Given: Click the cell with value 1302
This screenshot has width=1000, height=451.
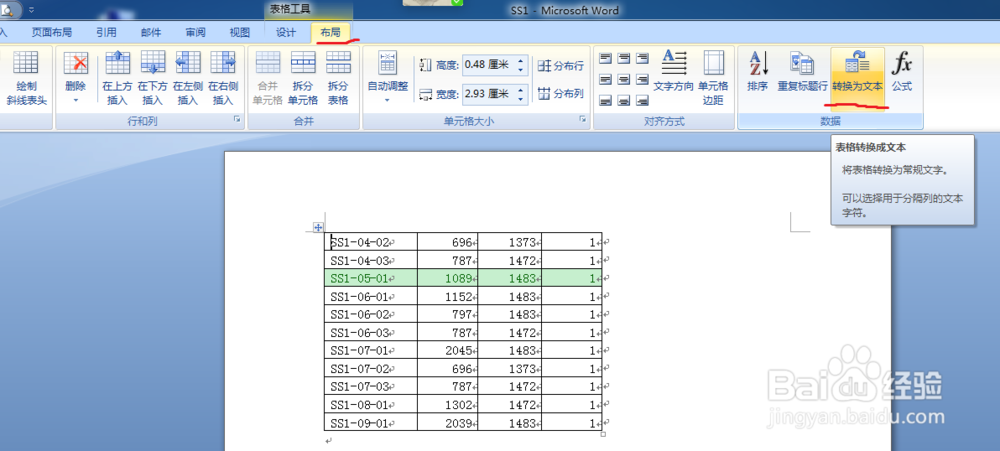Looking at the screenshot, I should tap(448, 404).
